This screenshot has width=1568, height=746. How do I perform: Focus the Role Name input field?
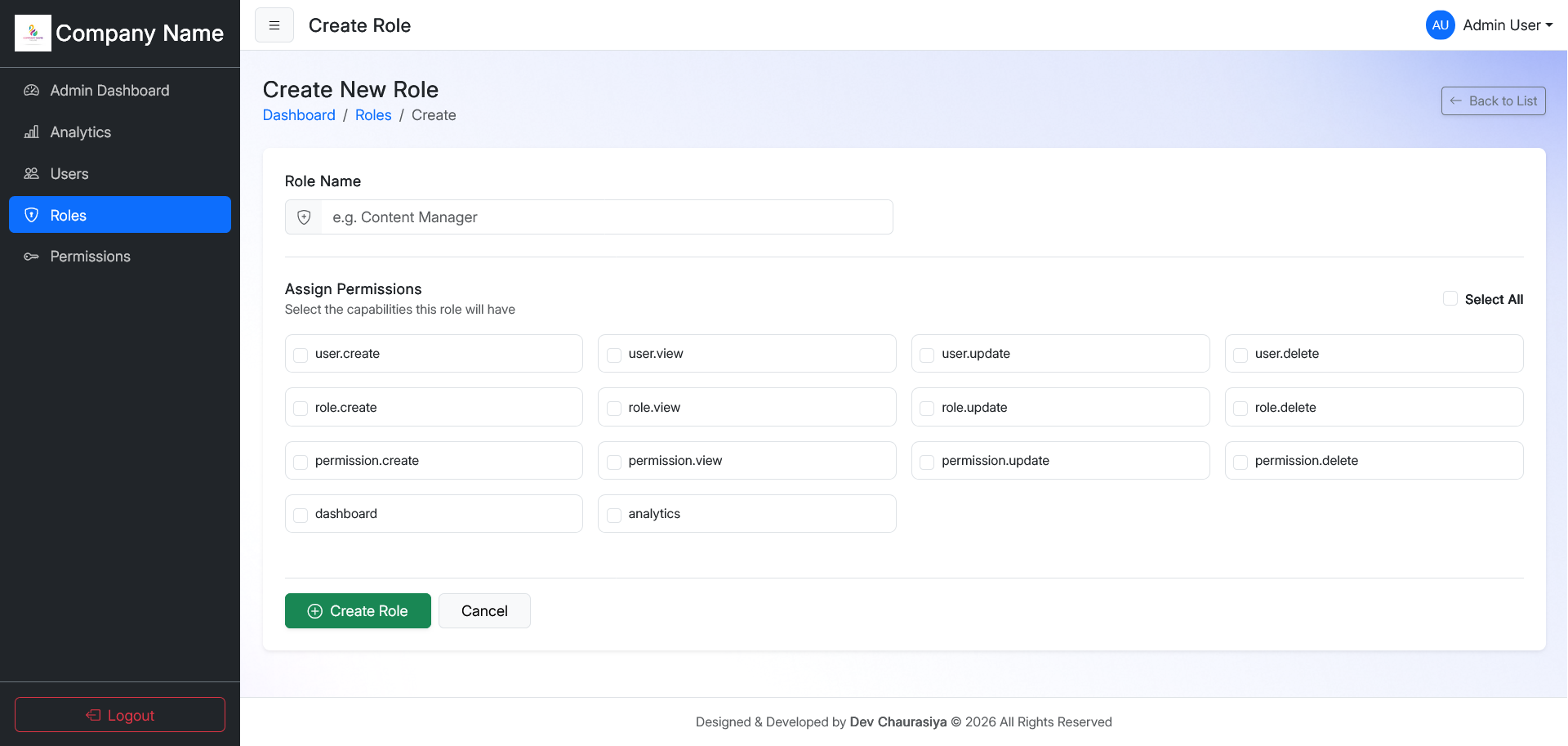click(606, 217)
